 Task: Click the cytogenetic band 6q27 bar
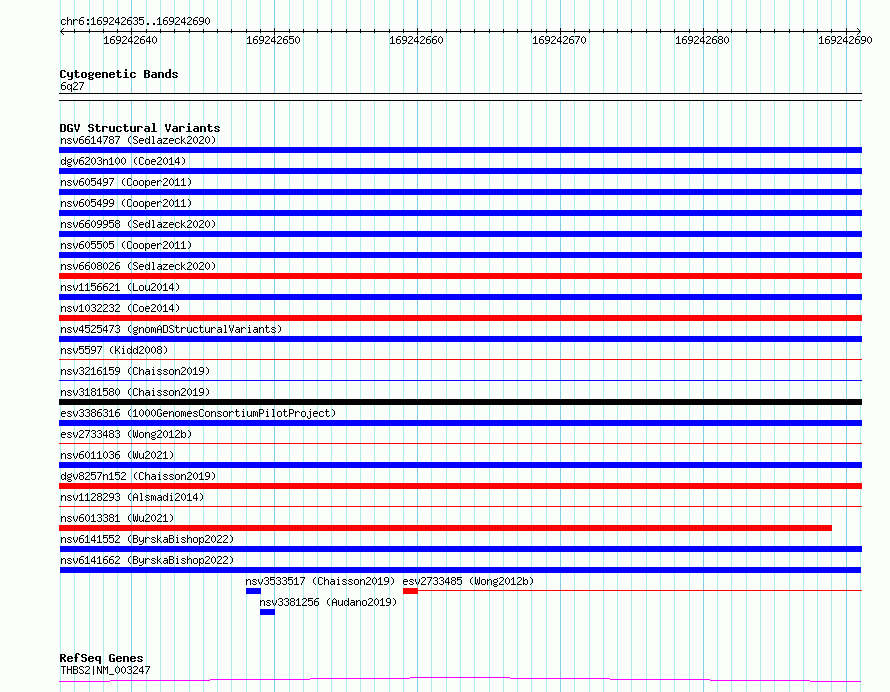[460, 97]
